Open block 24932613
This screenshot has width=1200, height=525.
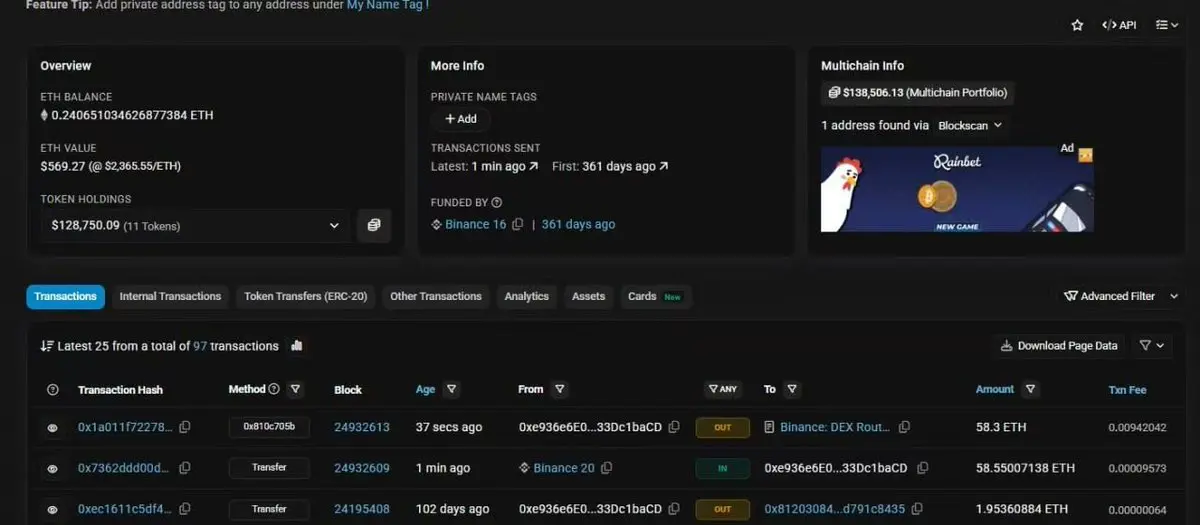click(x=362, y=427)
